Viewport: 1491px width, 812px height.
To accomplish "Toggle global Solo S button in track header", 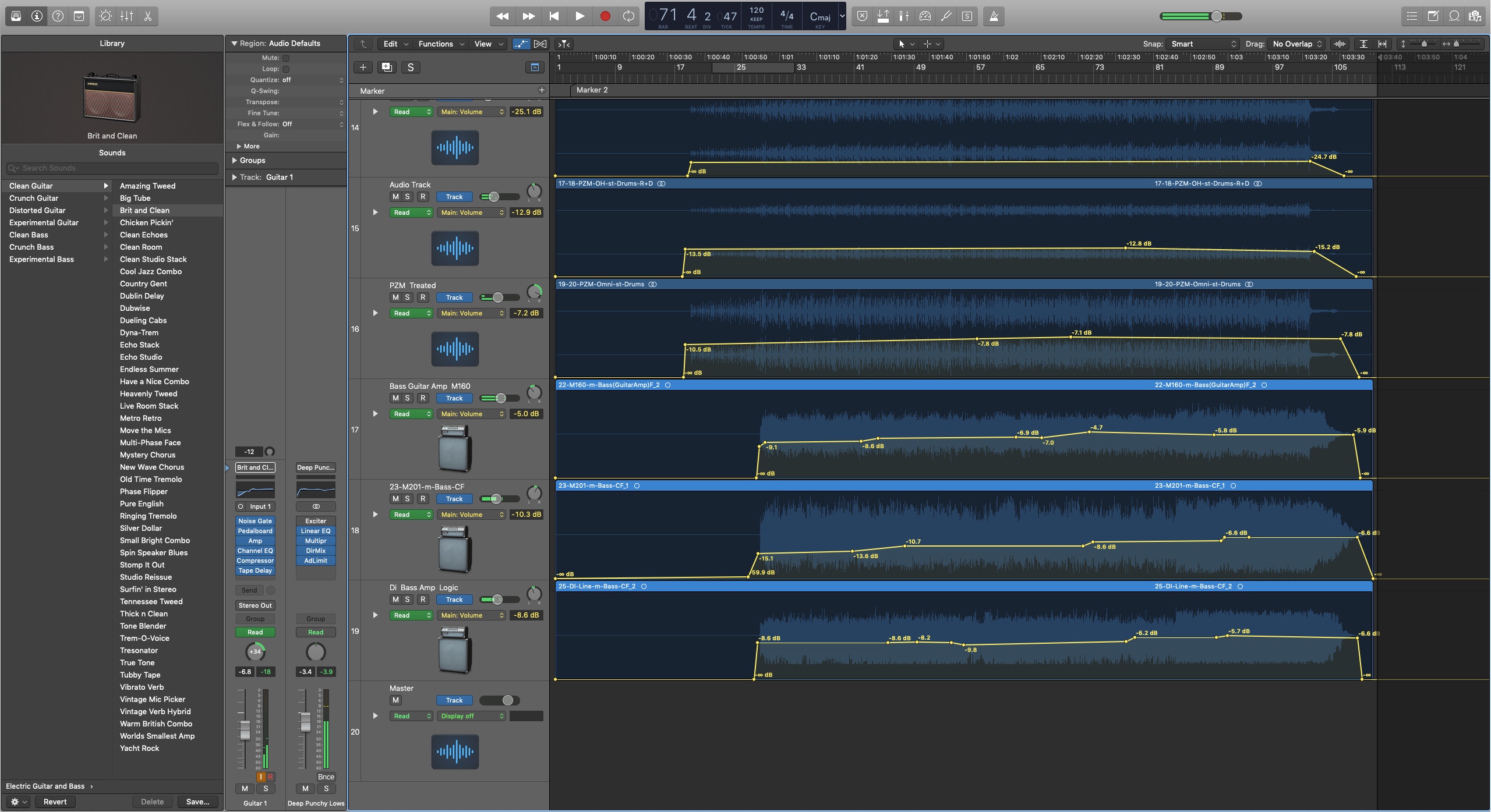I will tap(411, 68).
